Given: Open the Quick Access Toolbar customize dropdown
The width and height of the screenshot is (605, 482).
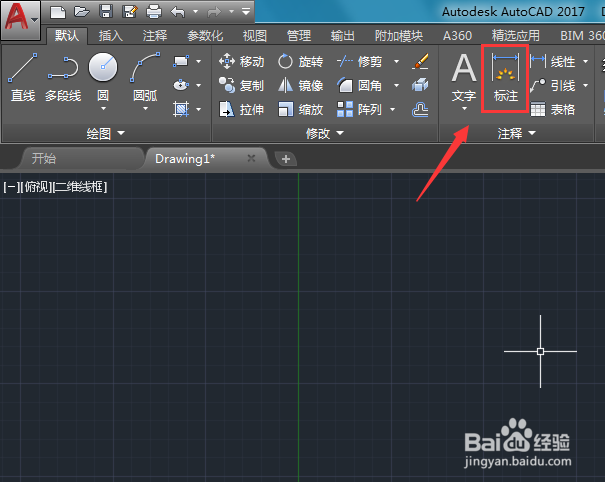Looking at the screenshot, I should [x=246, y=12].
